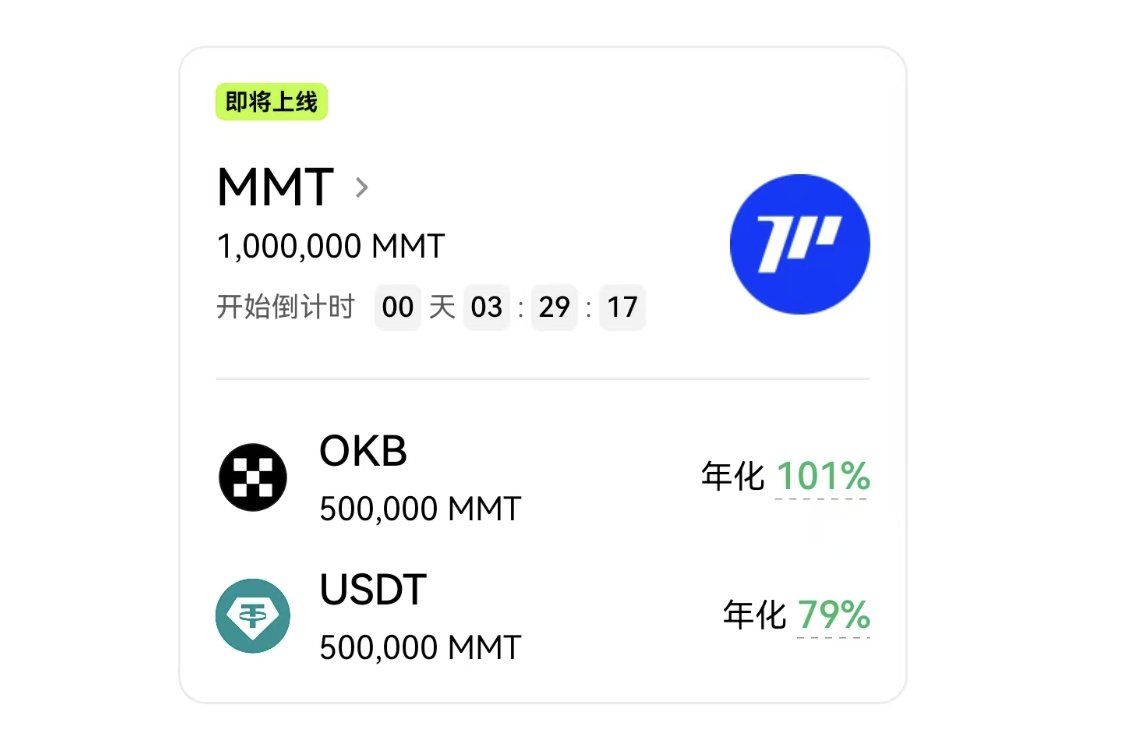Click the minutes countdown box showing 29
Screen dimensions: 1148x730
coord(554,307)
